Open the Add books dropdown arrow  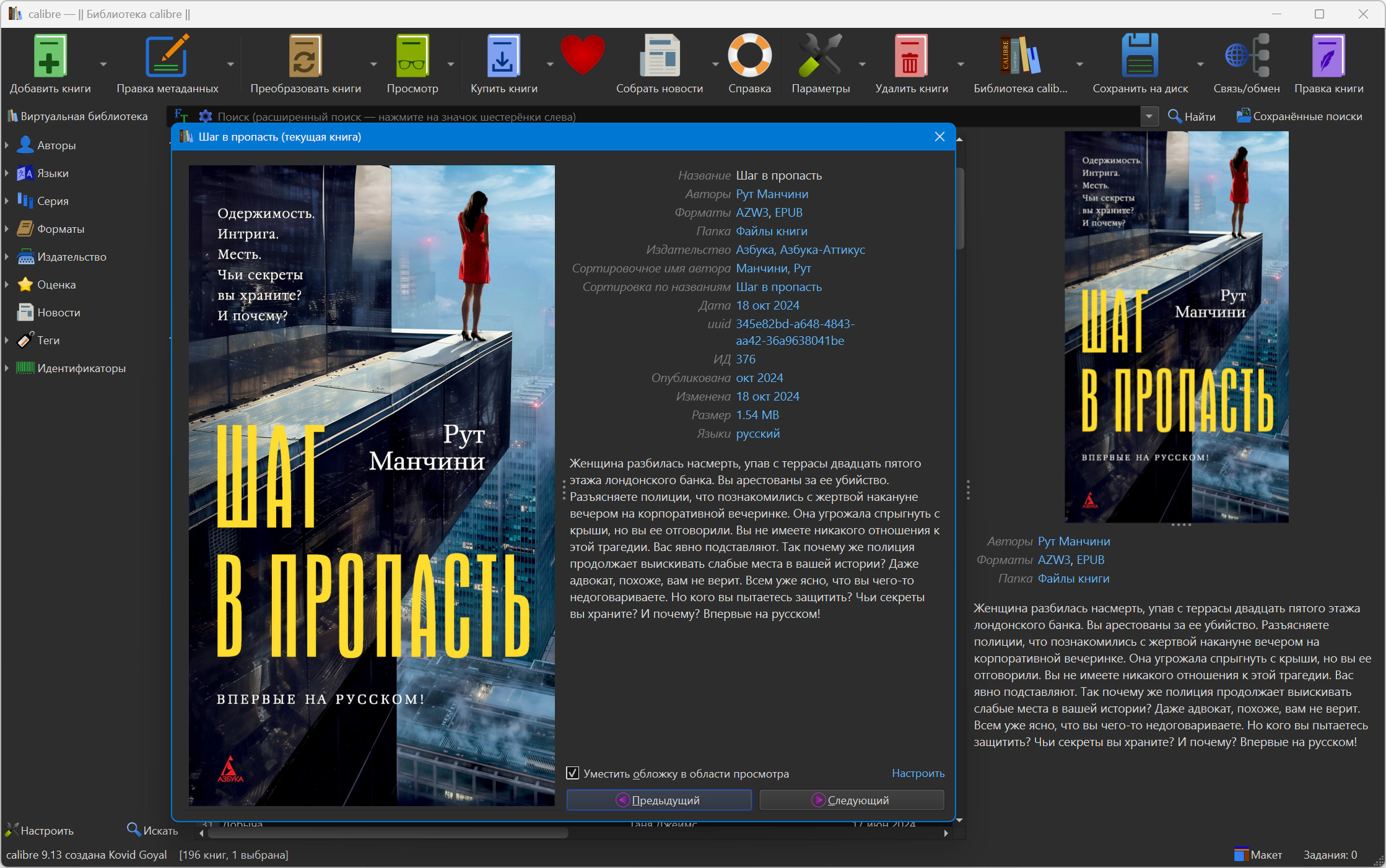103,64
